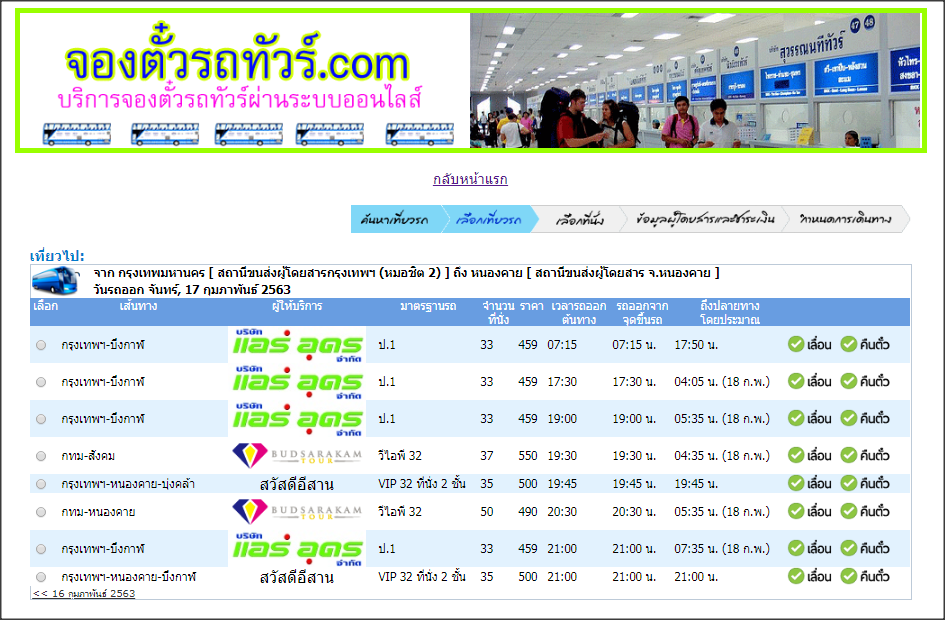Click เลื่อน checkmark icon in กทม-หนองคาย row
The image size is (945, 620).
pyautogui.click(x=796, y=511)
